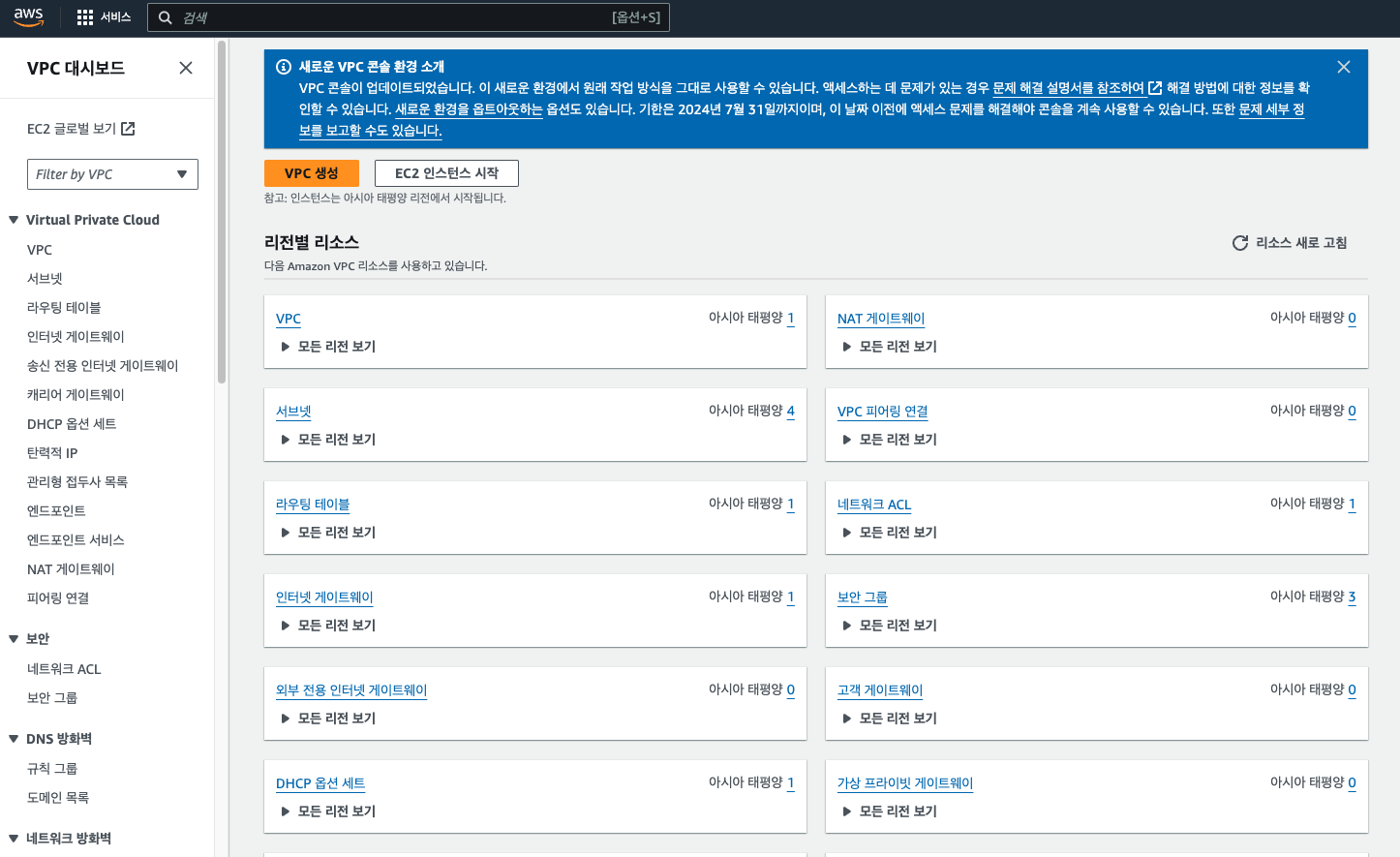The height and width of the screenshot is (857, 1400).
Task: Expand 모든 리전 보기 under 서브넷 card
Action: pyautogui.click(x=328, y=440)
